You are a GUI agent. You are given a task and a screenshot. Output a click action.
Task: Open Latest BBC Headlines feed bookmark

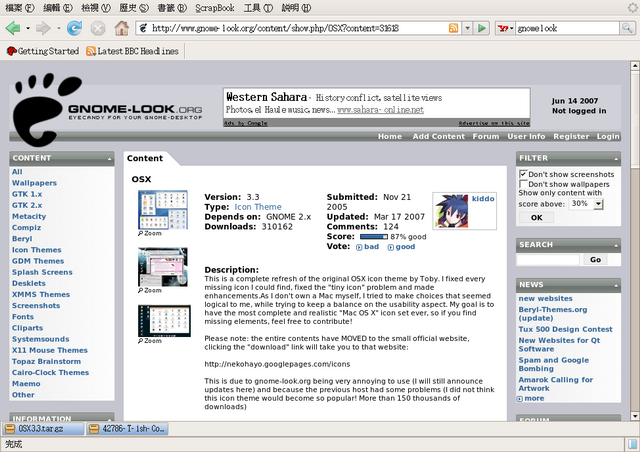point(133,51)
